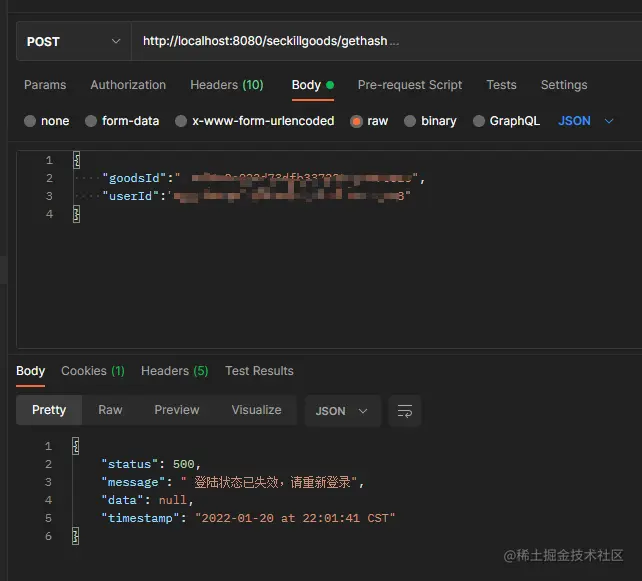Click line number 4 in request editor
642x581 pixels.
(49, 214)
